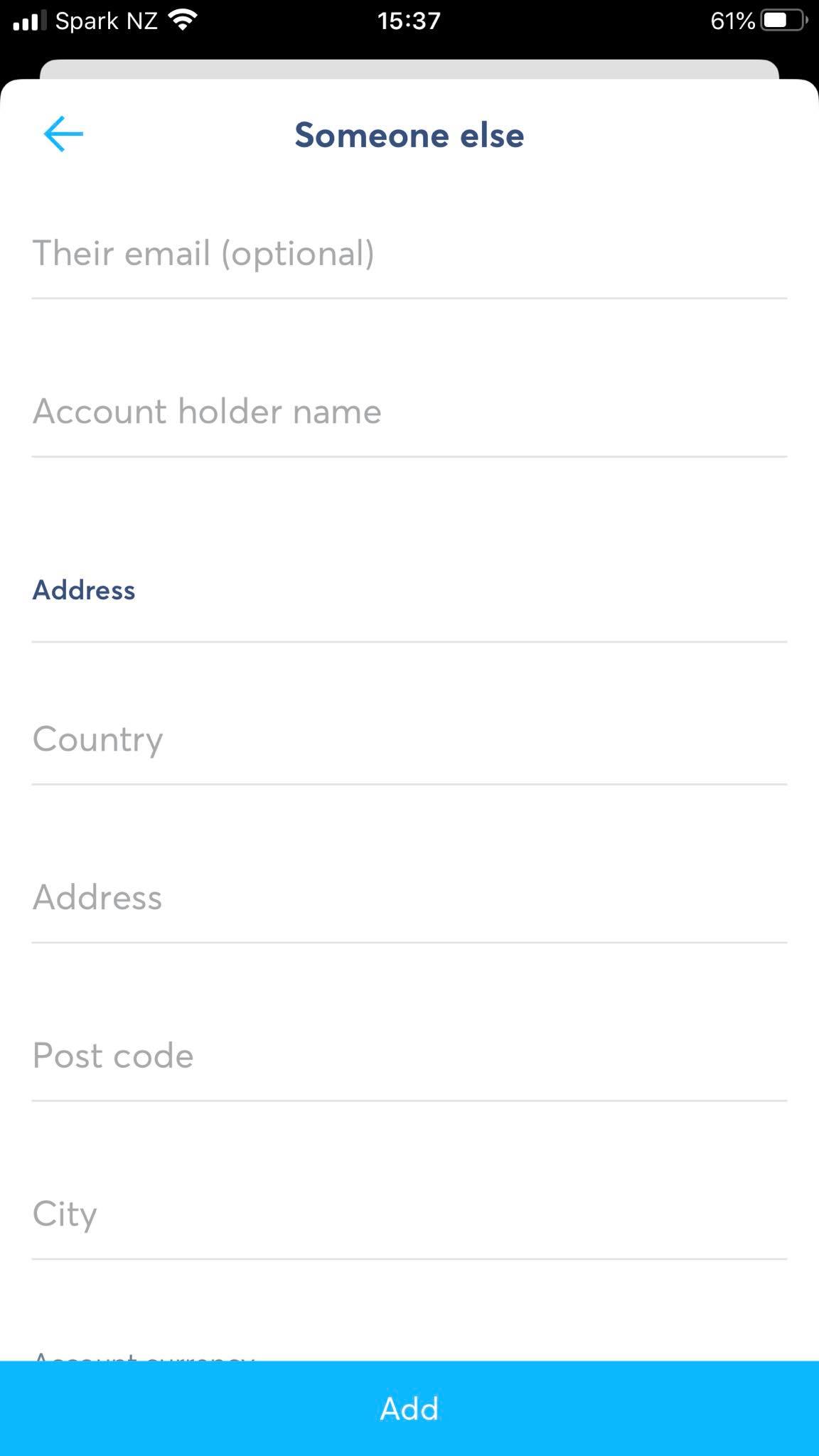Image resolution: width=819 pixels, height=1456 pixels.
Task: Focus the Their email (optional) field
Action: (409, 255)
